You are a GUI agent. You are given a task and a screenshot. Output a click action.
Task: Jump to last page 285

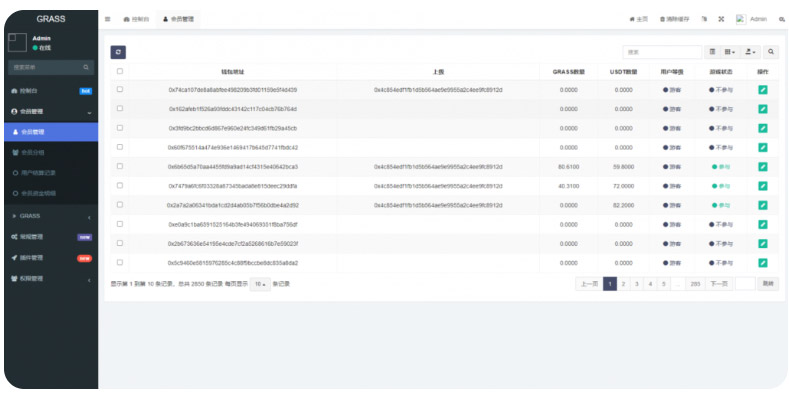pos(695,284)
